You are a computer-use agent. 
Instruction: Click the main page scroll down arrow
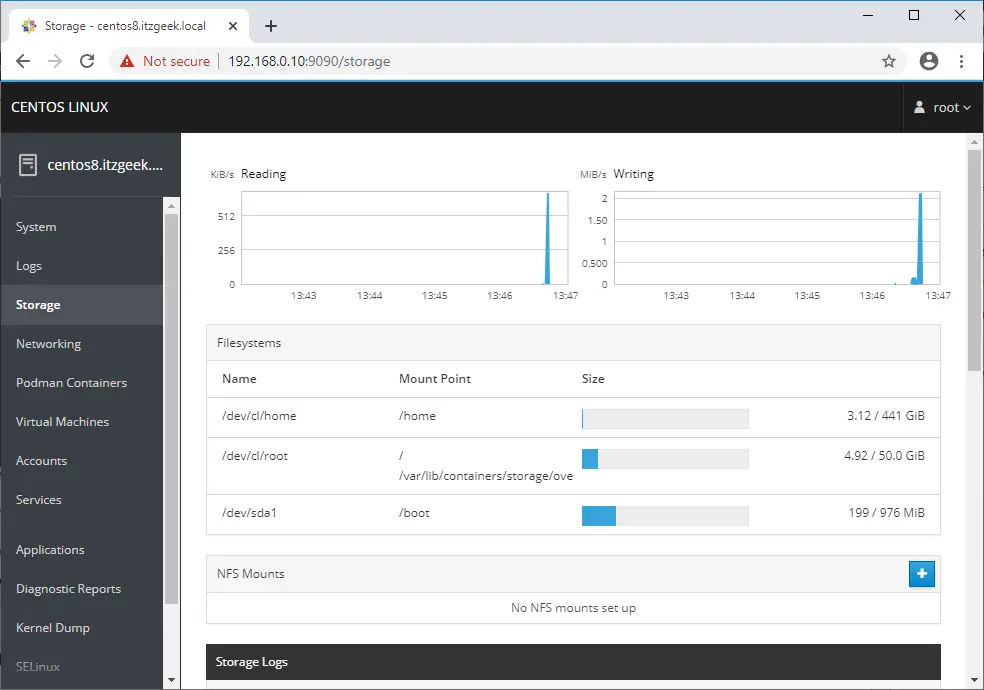pos(974,680)
